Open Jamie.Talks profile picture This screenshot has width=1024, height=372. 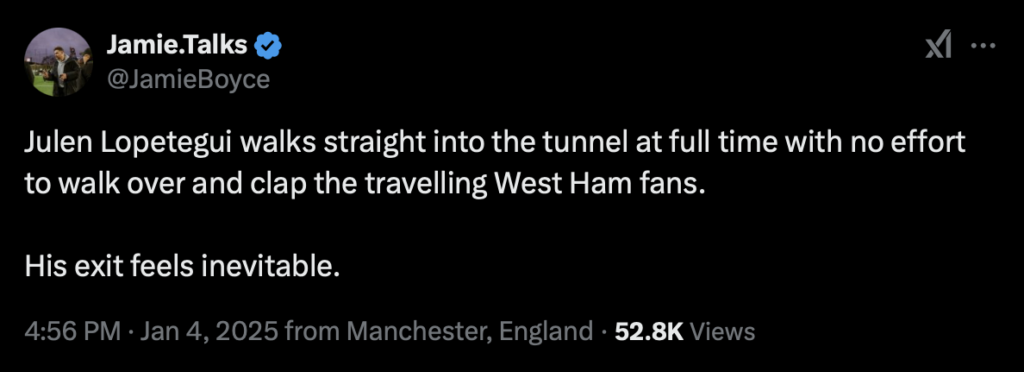pyautogui.click(x=59, y=62)
